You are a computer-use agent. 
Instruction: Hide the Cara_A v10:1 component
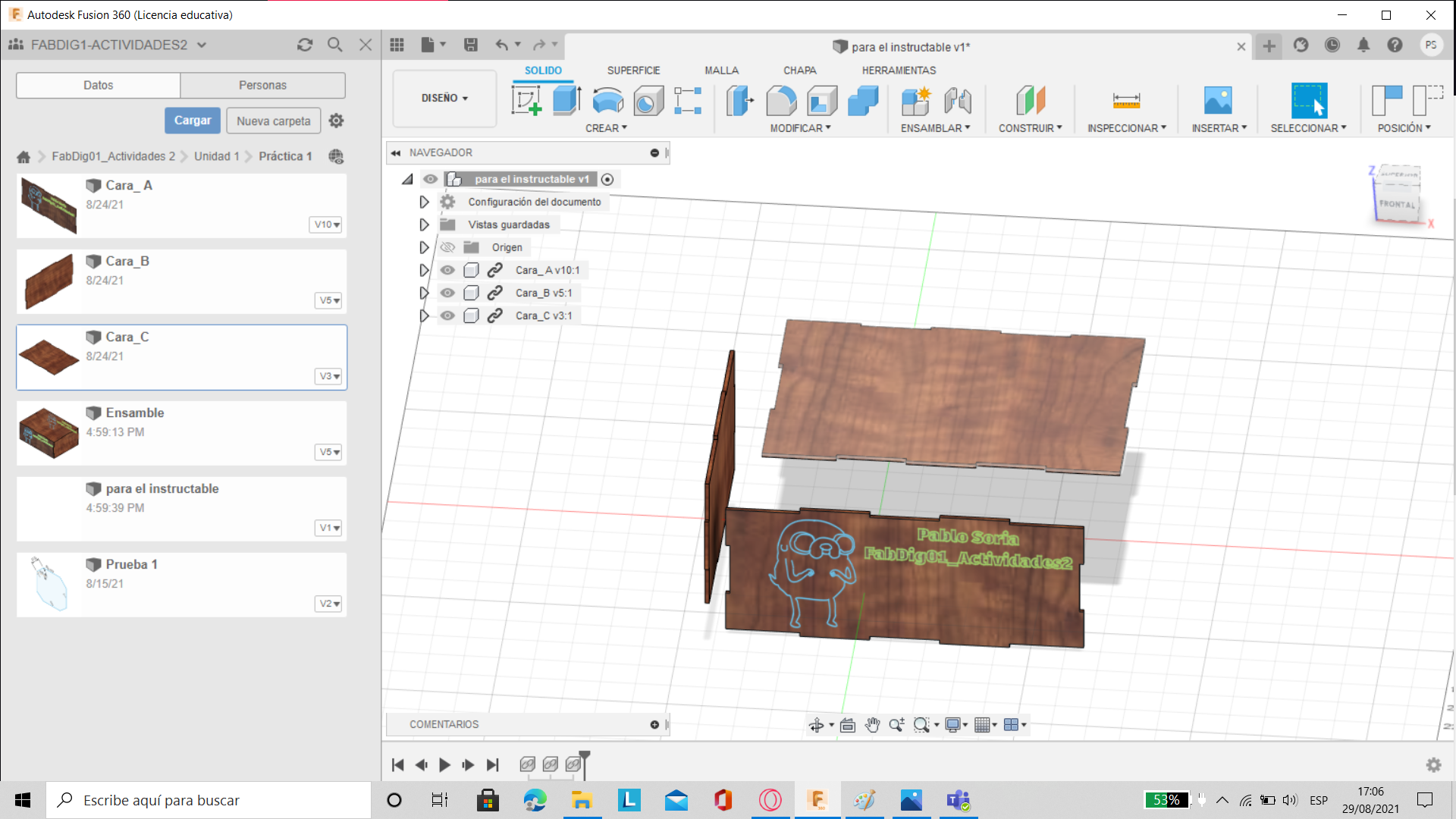447,270
